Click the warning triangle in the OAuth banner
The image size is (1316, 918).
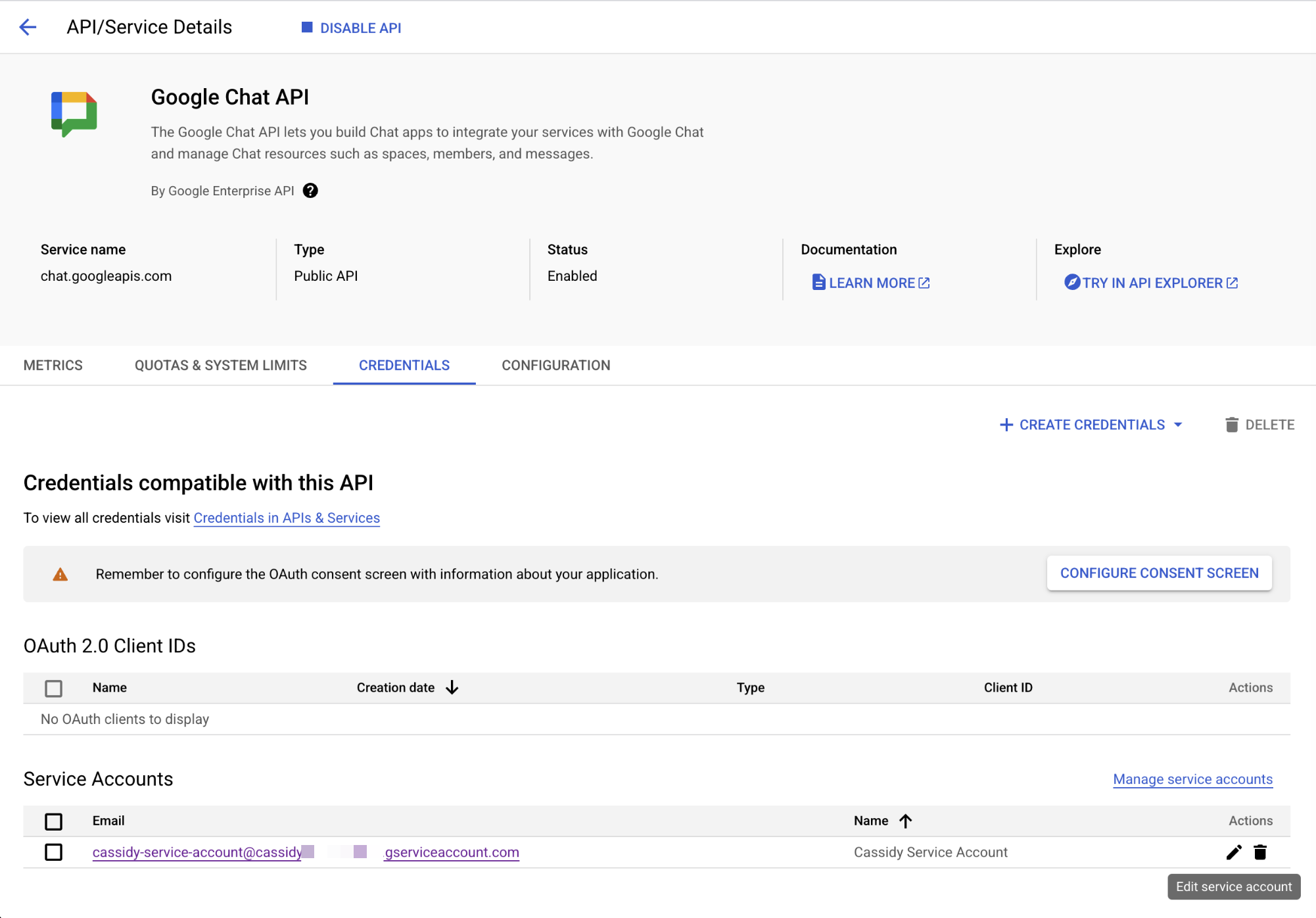point(60,573)
